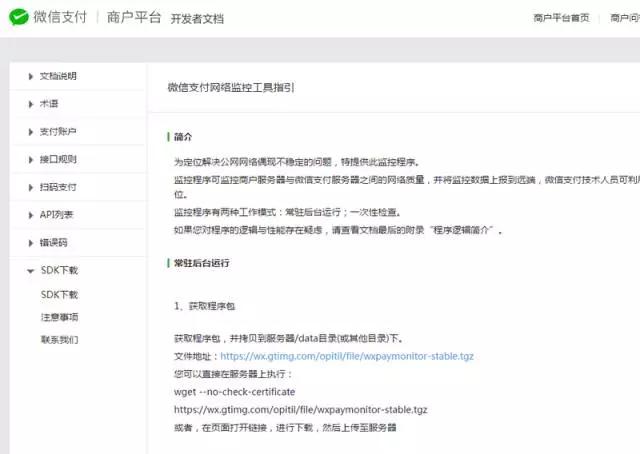Open 扫码支付 sidebar section

[x=58, y=187]
